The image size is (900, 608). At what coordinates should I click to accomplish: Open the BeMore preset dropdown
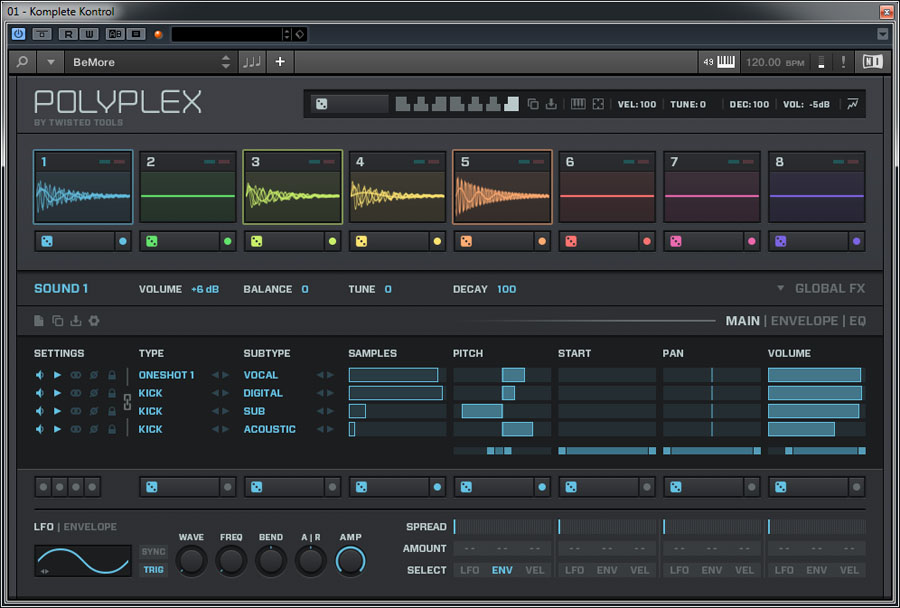point(225,62)
